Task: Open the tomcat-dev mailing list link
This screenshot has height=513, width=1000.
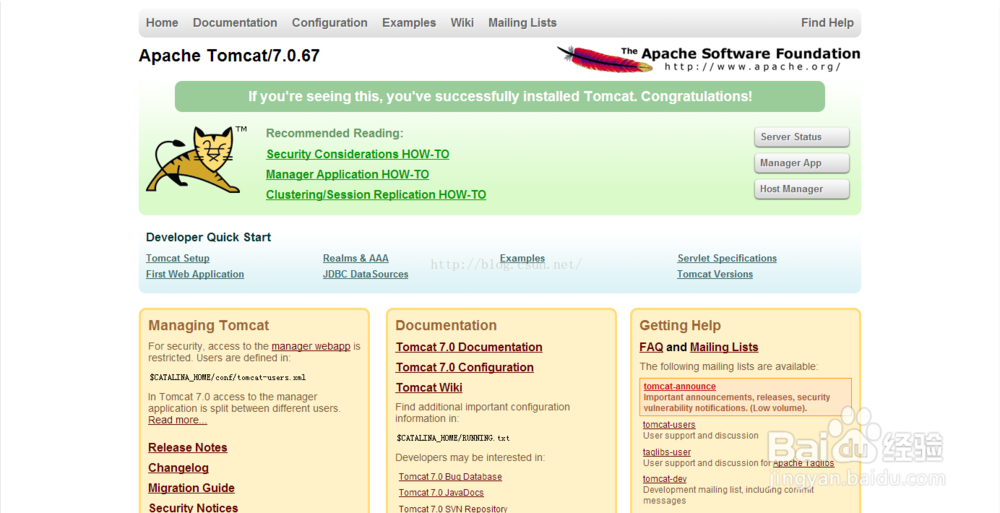Action: [x=665, y=479]
